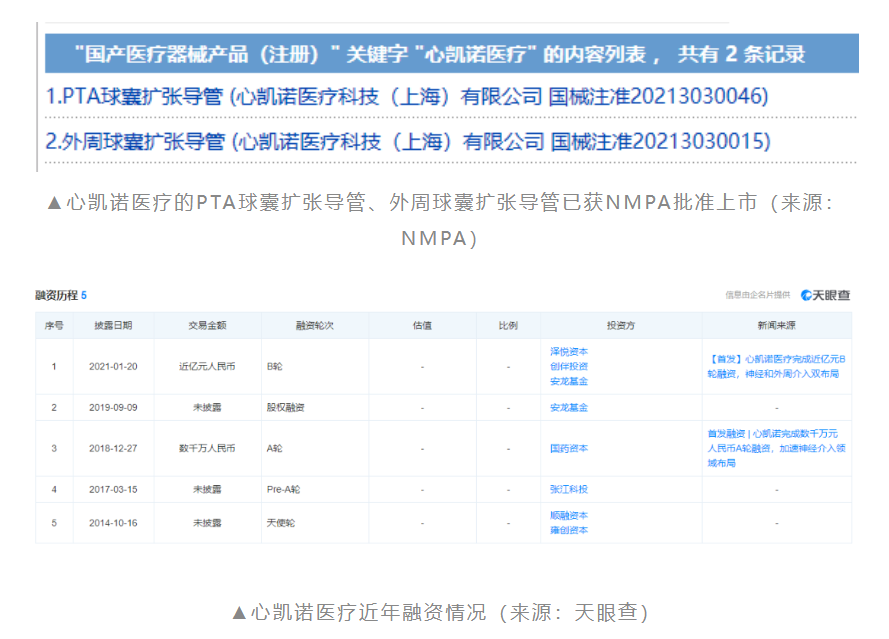Click the 融资历程 section heading
The height and width of the screenshot is (639, 889).
(56, 295)
